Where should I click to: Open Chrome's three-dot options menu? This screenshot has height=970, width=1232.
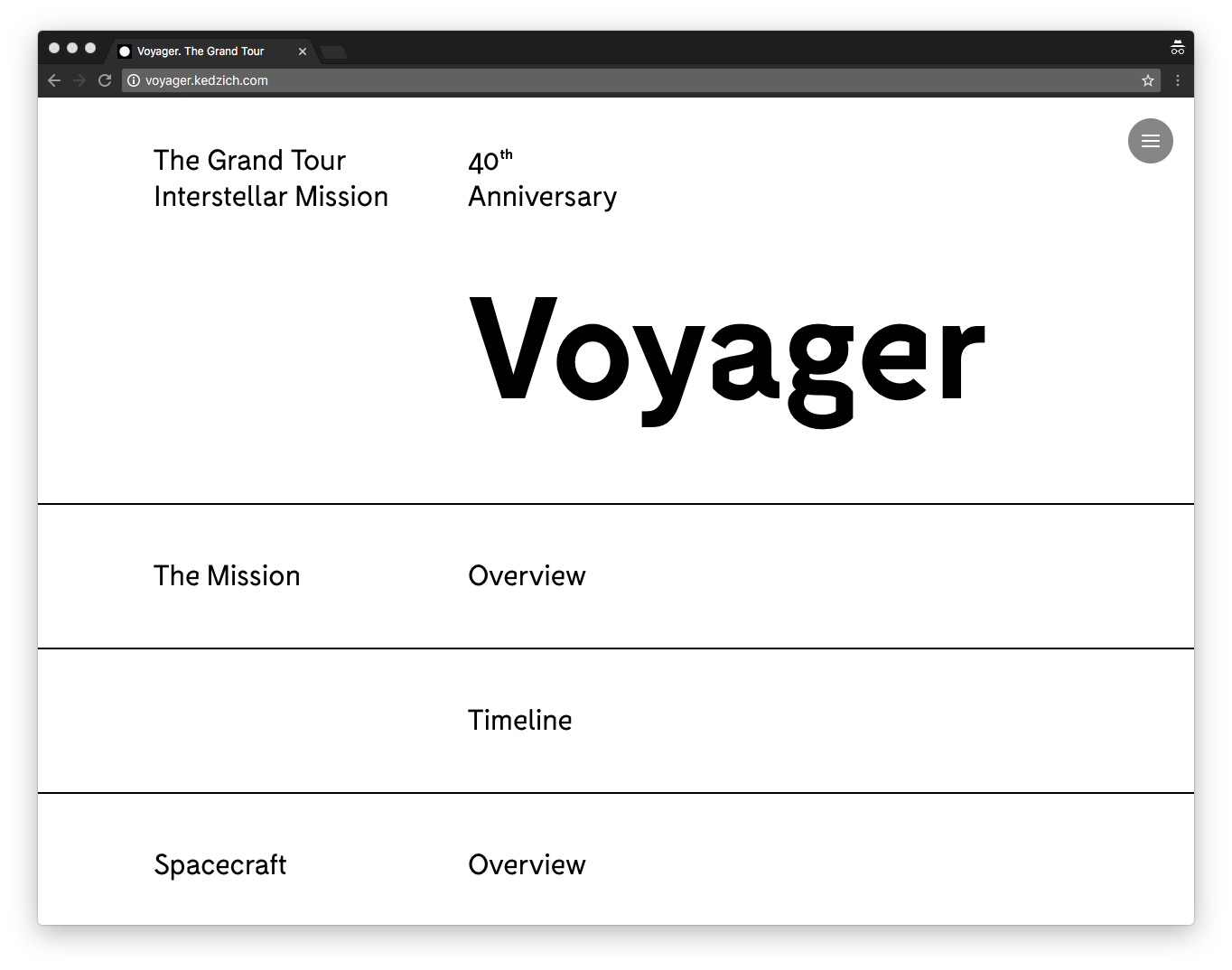point(1177,80)
